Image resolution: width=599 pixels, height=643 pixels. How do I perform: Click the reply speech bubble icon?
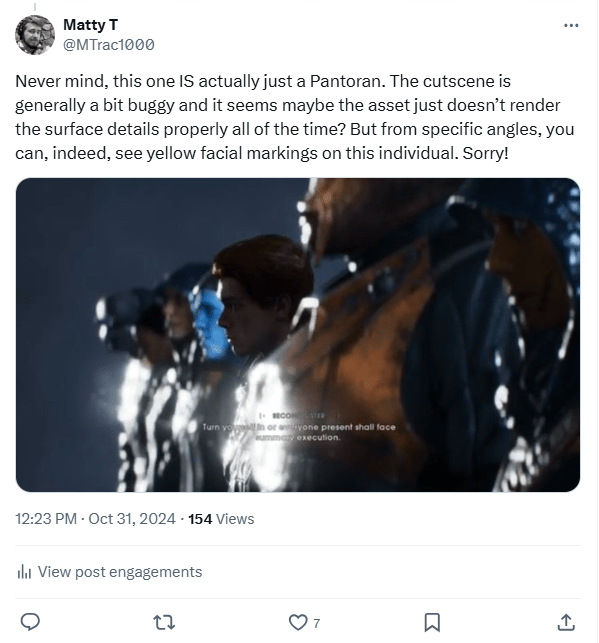(x=30, y=622)
